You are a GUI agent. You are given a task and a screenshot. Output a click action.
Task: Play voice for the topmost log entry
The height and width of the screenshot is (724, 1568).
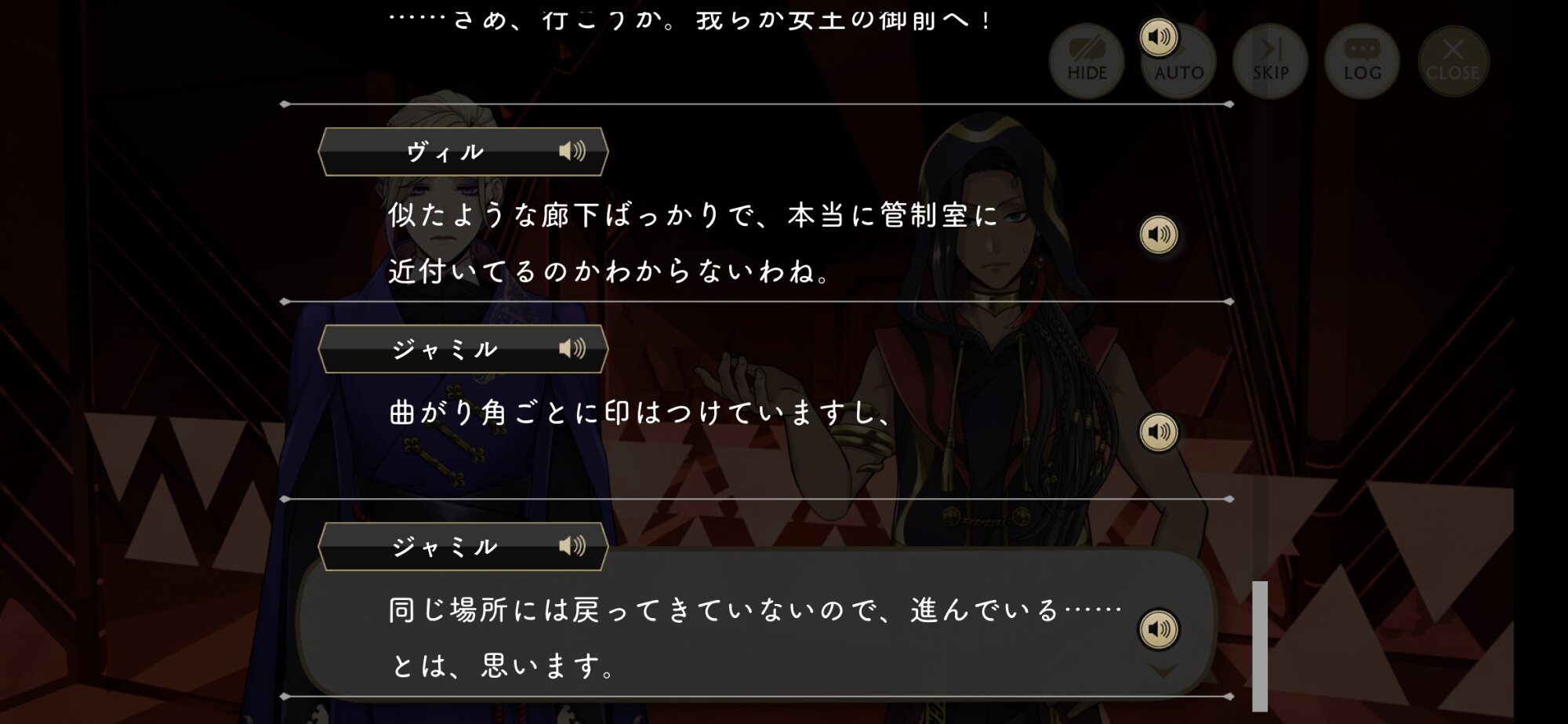coord(1159,36)
